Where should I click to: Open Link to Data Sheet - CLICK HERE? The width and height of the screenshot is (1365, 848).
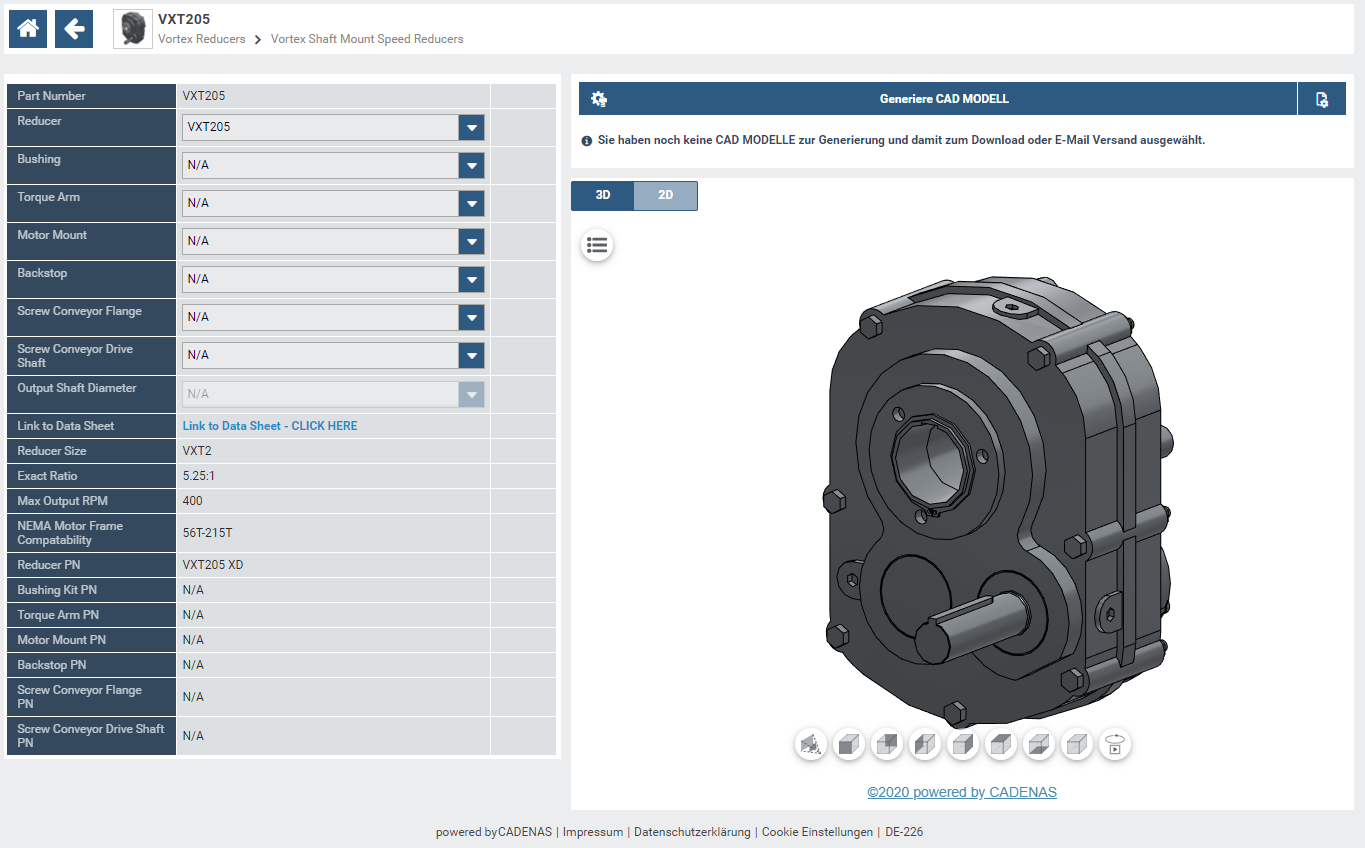point(270,426)
